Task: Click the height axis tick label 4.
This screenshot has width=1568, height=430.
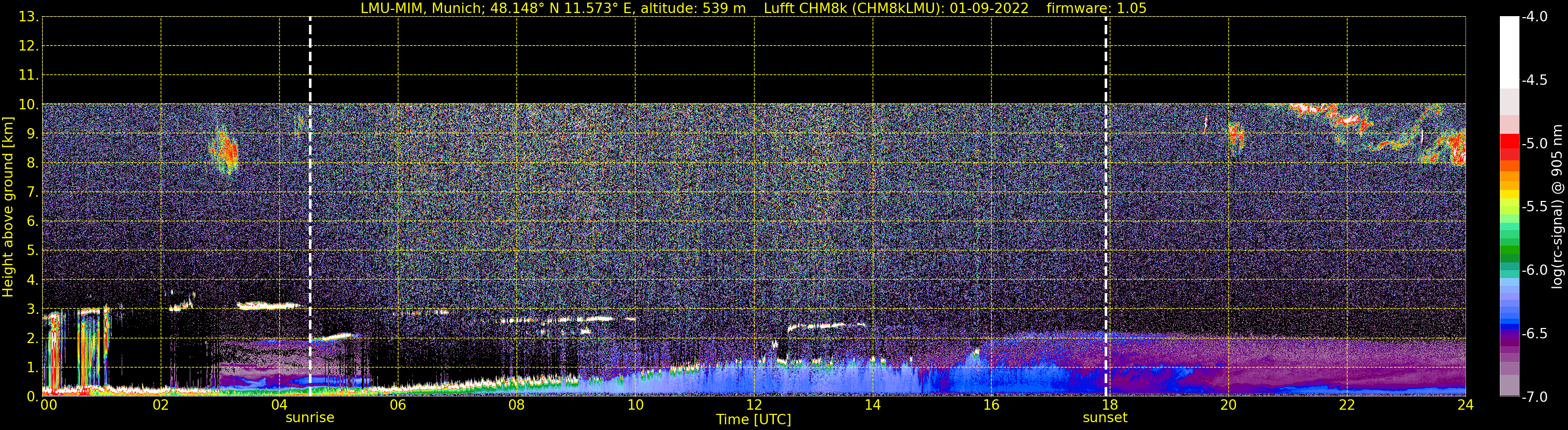Action: click(x=32, y=280)
